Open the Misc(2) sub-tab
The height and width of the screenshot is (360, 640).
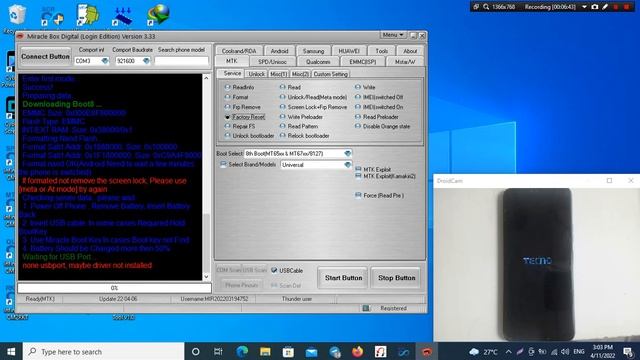click(x=300, y=74)
